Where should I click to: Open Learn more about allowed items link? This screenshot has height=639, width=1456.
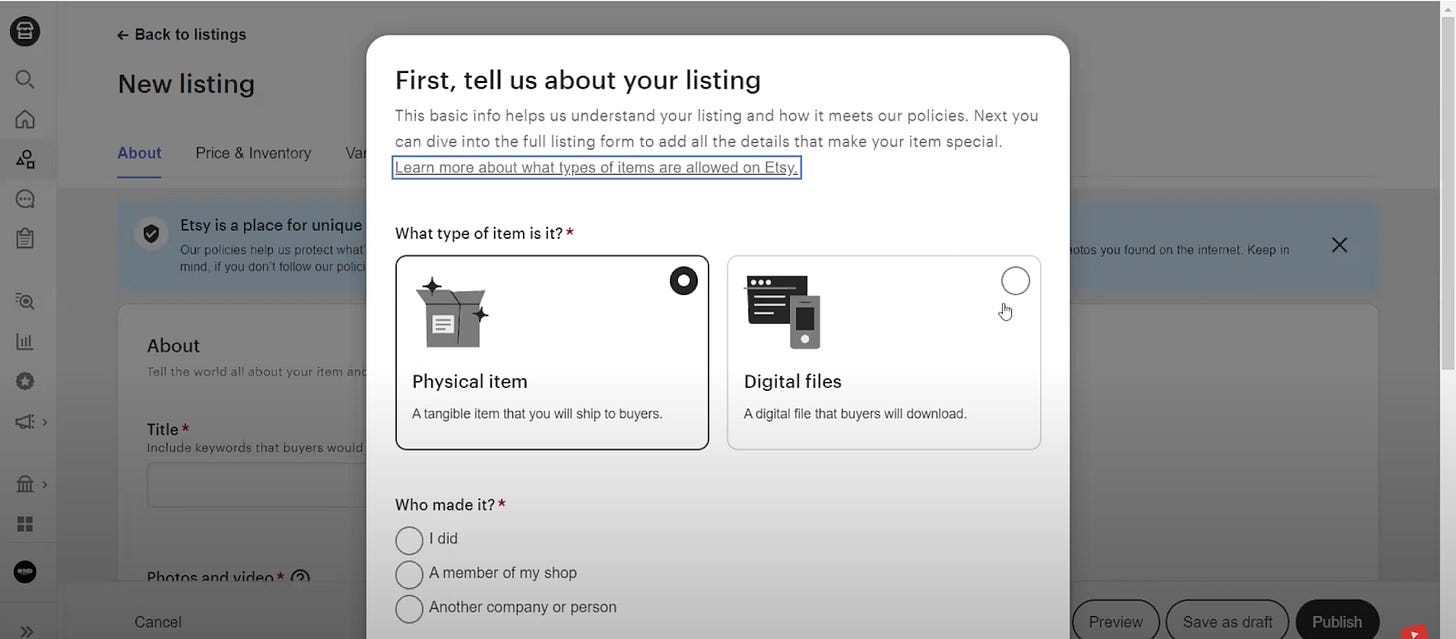tap(596, 168)
